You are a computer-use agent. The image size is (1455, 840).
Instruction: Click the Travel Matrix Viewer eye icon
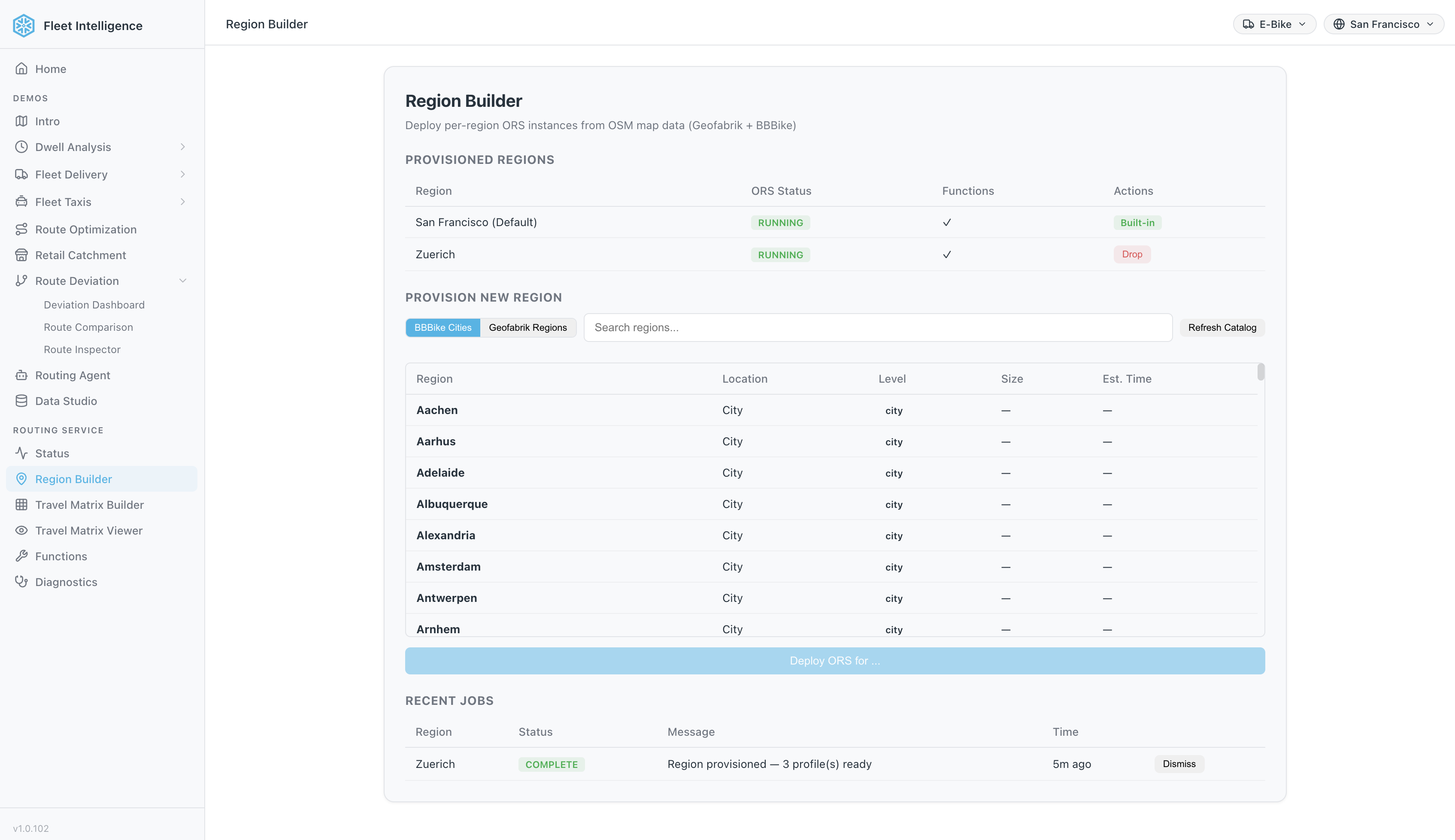click(21, 530)
